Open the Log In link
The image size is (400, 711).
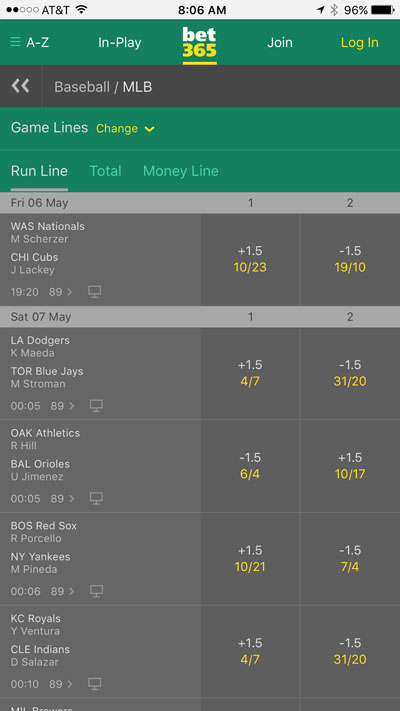[360, 43]
